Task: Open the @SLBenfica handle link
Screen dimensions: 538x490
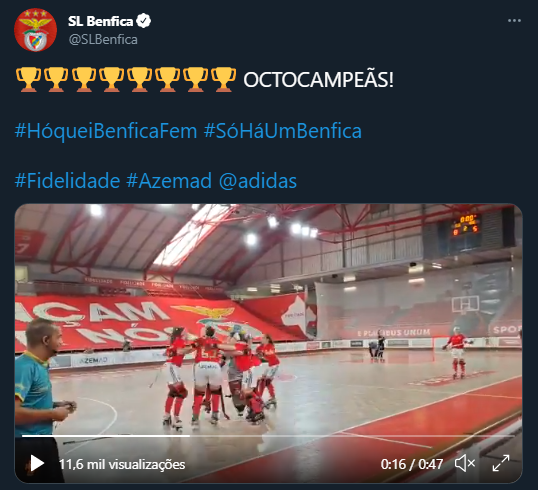Action: [x=103, y=39]
